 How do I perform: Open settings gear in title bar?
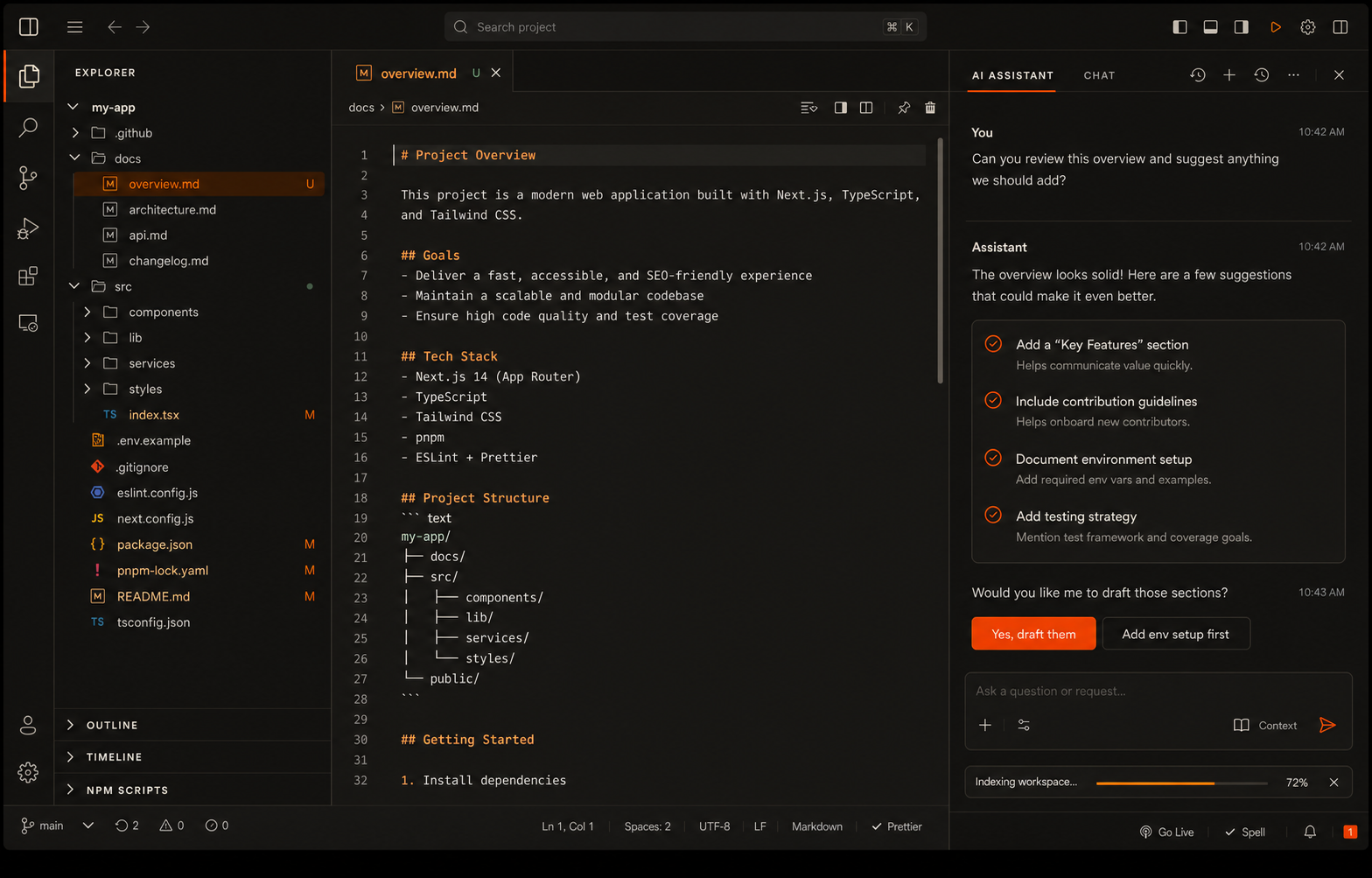point(1307,27)
